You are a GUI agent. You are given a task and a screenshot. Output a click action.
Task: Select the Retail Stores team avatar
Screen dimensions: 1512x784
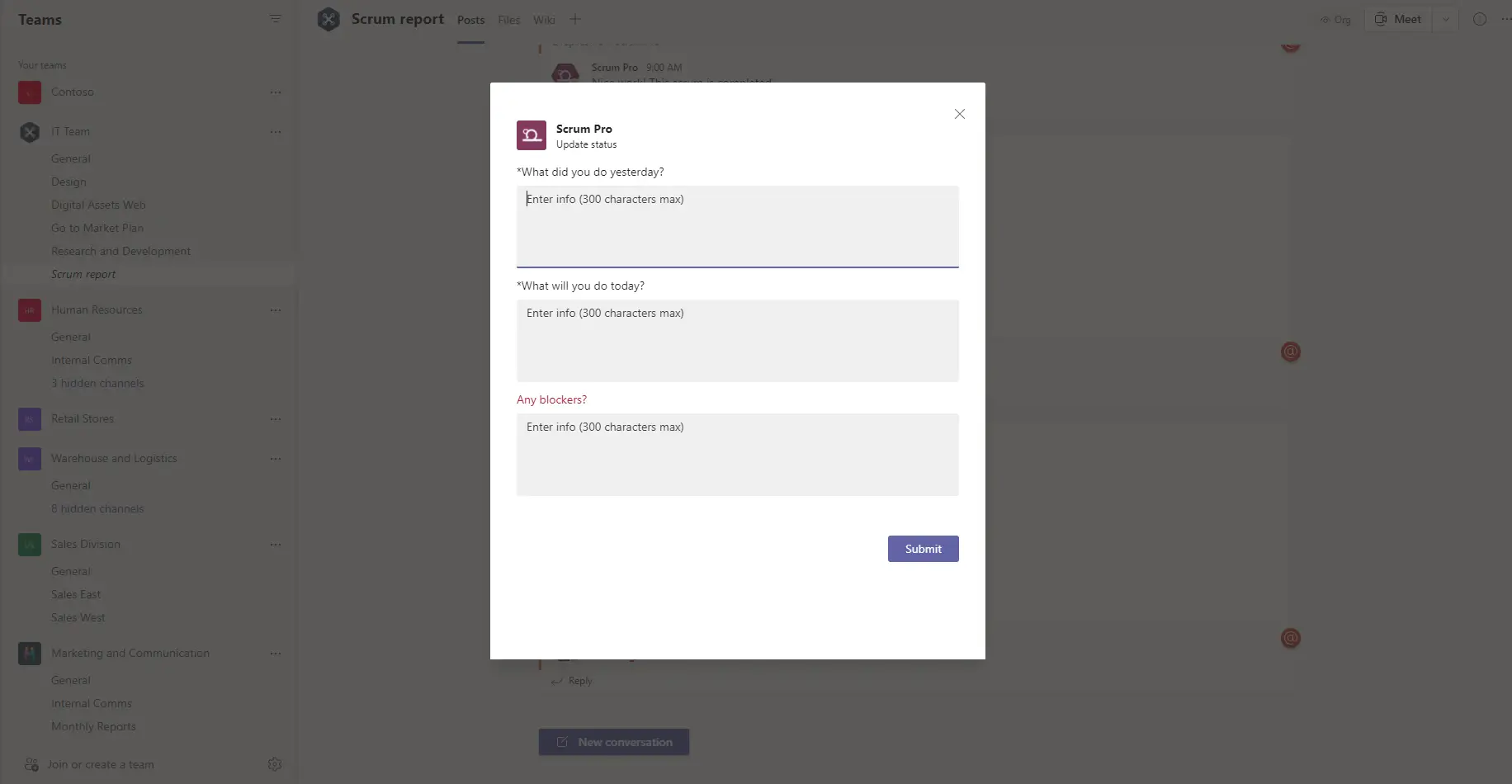[x=30, y=419]
